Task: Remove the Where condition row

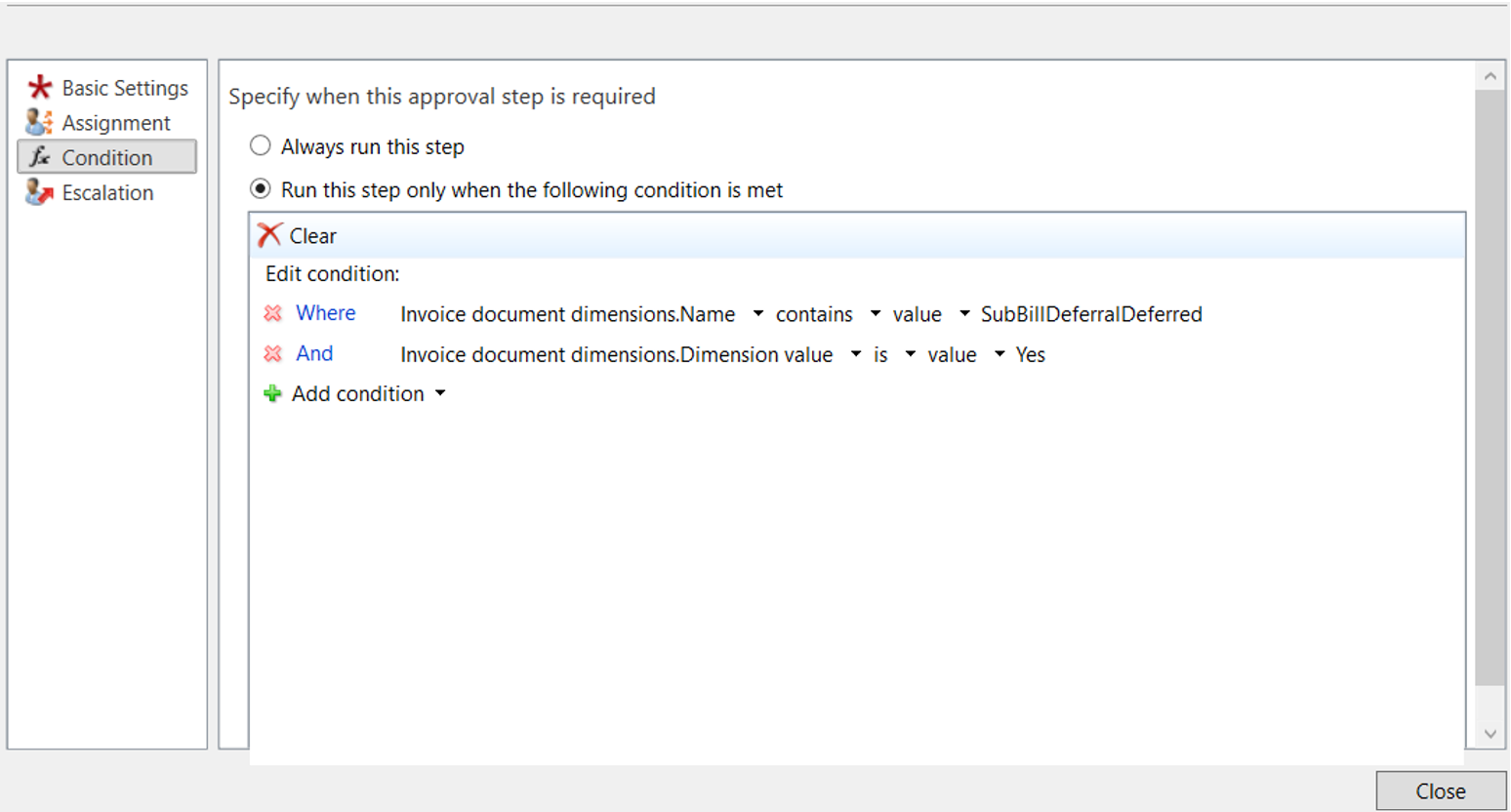Action: click(x=272, y=313)
